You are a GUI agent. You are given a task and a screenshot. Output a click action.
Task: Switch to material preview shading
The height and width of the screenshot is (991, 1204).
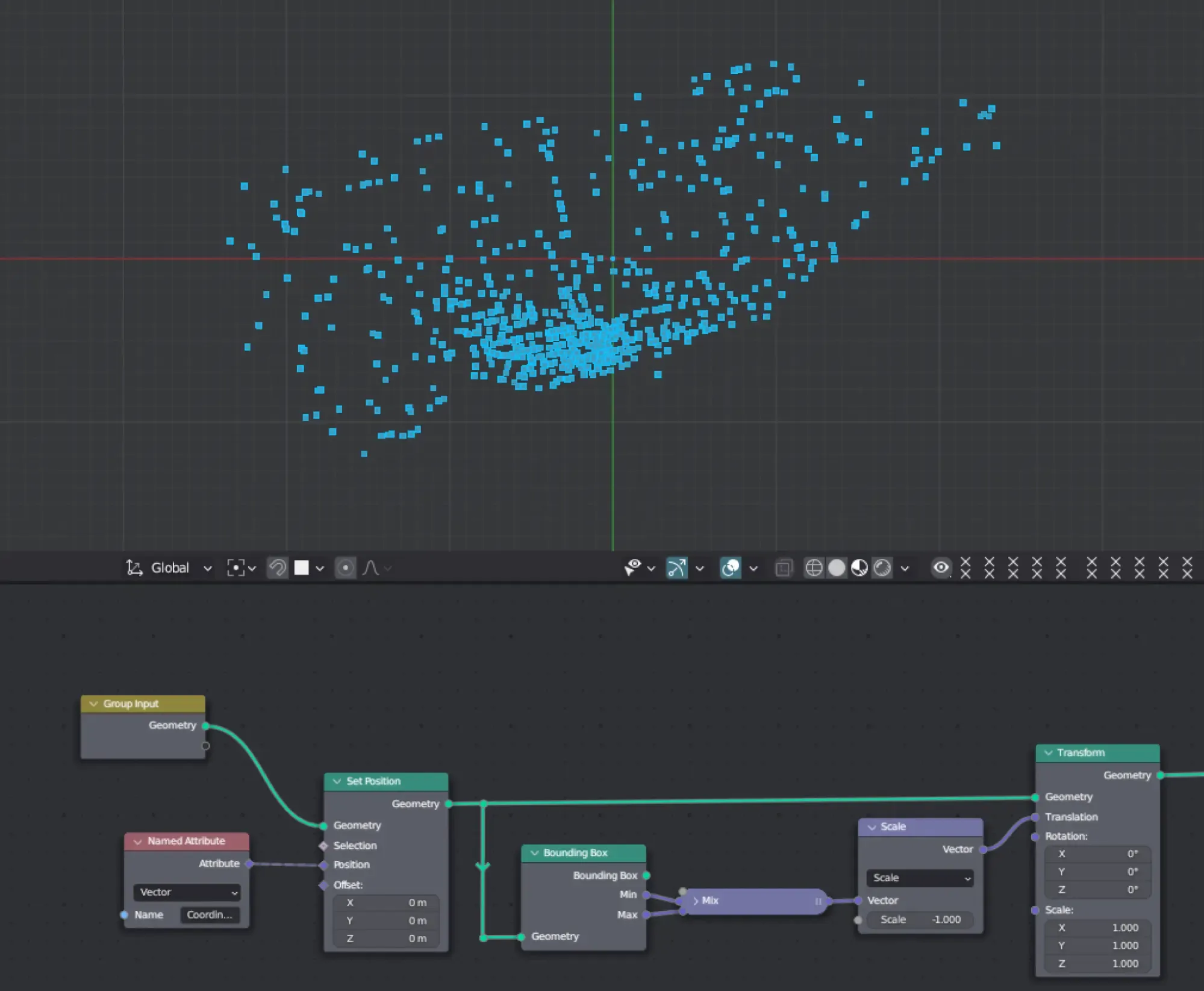pos(859,567)
